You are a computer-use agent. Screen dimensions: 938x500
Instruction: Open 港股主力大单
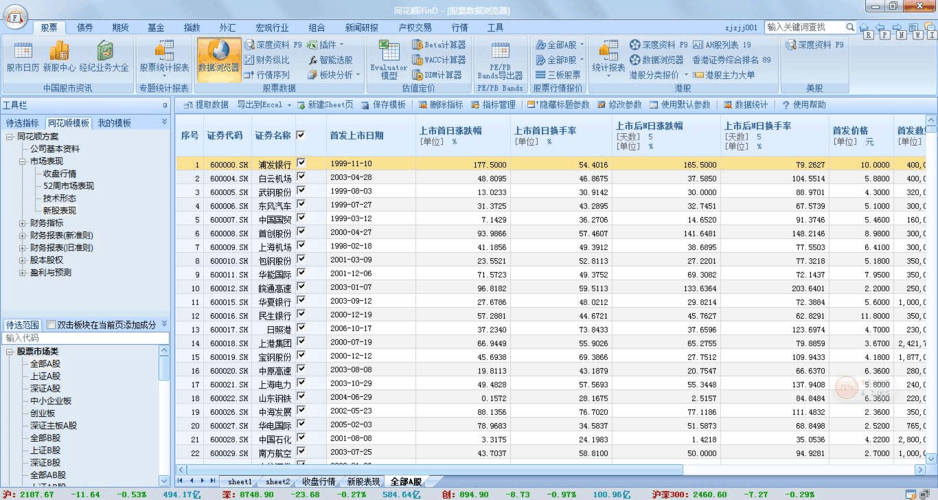723,75
